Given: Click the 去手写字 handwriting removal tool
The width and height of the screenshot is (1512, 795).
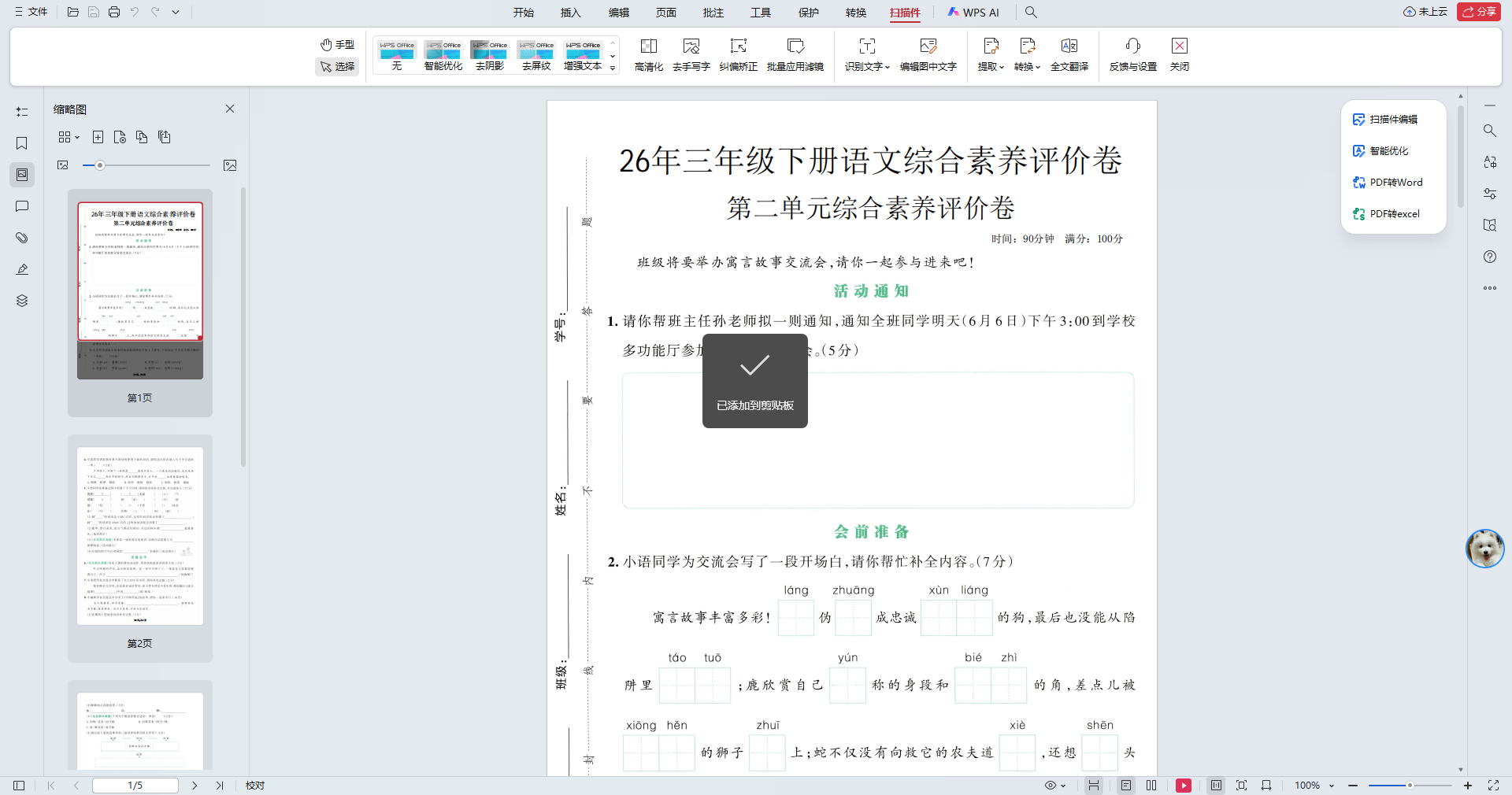Looking at the screenshot, I should click(x=691, y=55).
